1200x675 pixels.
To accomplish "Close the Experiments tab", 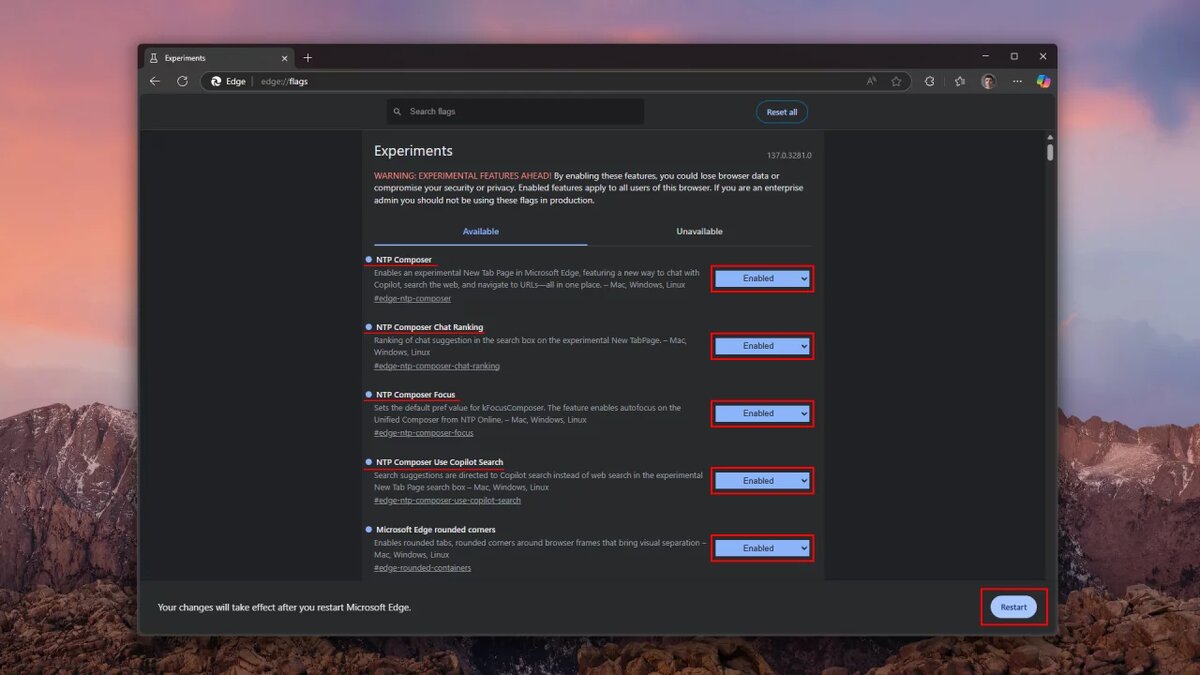I will pyautogui.click(x=285, y=58).
